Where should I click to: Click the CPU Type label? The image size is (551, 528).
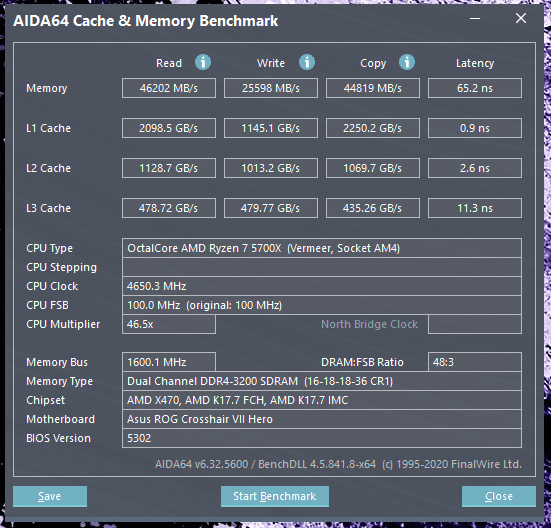coord(49,248)
